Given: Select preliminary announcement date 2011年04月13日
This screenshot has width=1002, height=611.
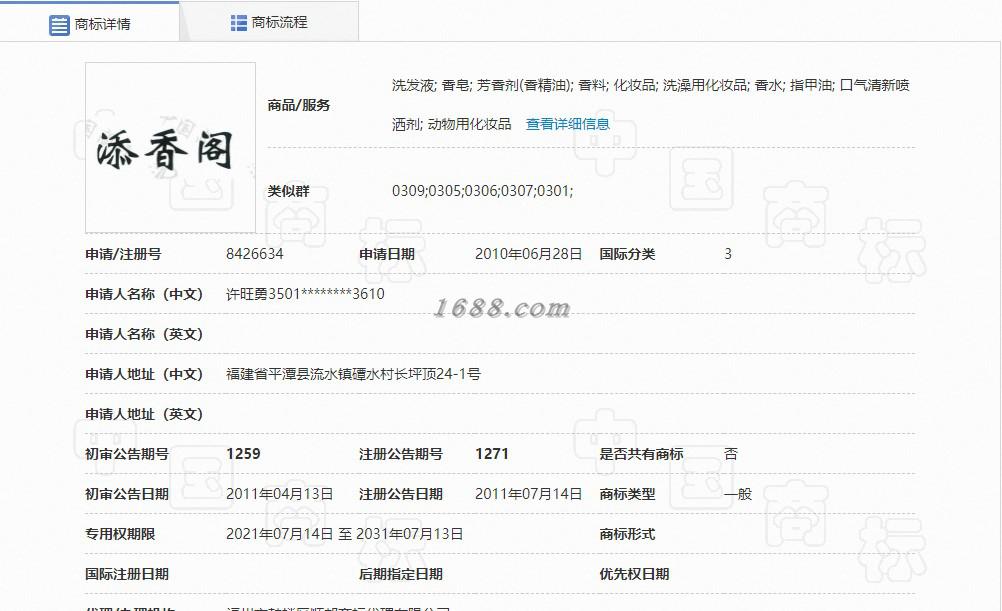Looking at the screenshot, I should pos(279,494).
